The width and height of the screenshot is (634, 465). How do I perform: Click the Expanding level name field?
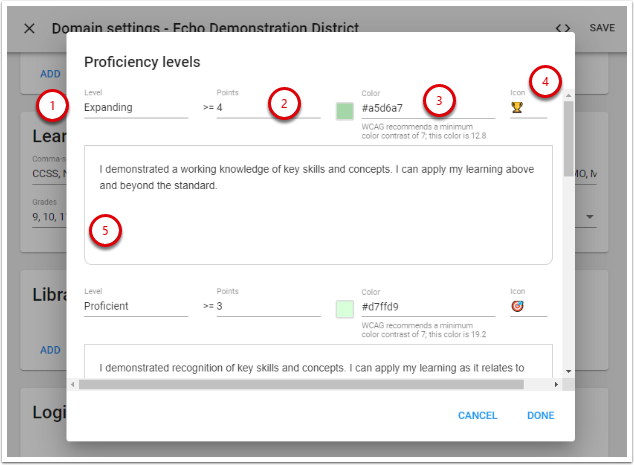[x=135, y=107]
